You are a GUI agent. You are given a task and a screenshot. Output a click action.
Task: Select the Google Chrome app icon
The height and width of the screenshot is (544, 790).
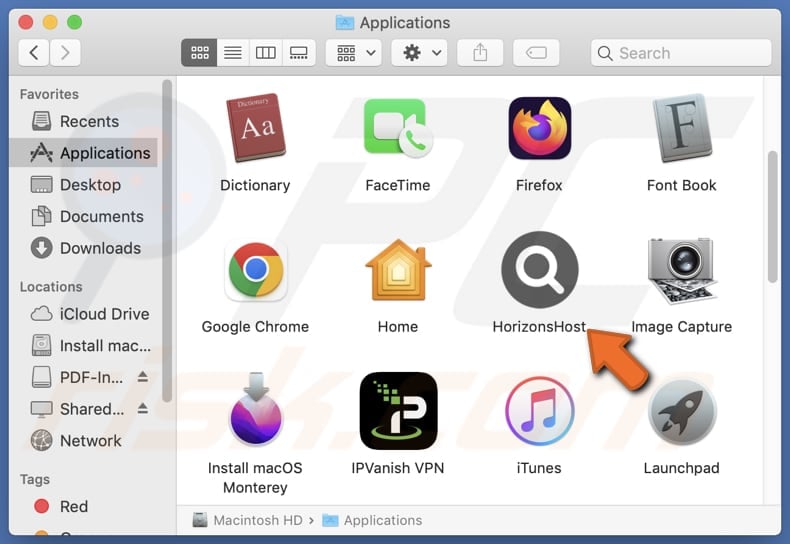pyautogui.click(x=256, y=270)
